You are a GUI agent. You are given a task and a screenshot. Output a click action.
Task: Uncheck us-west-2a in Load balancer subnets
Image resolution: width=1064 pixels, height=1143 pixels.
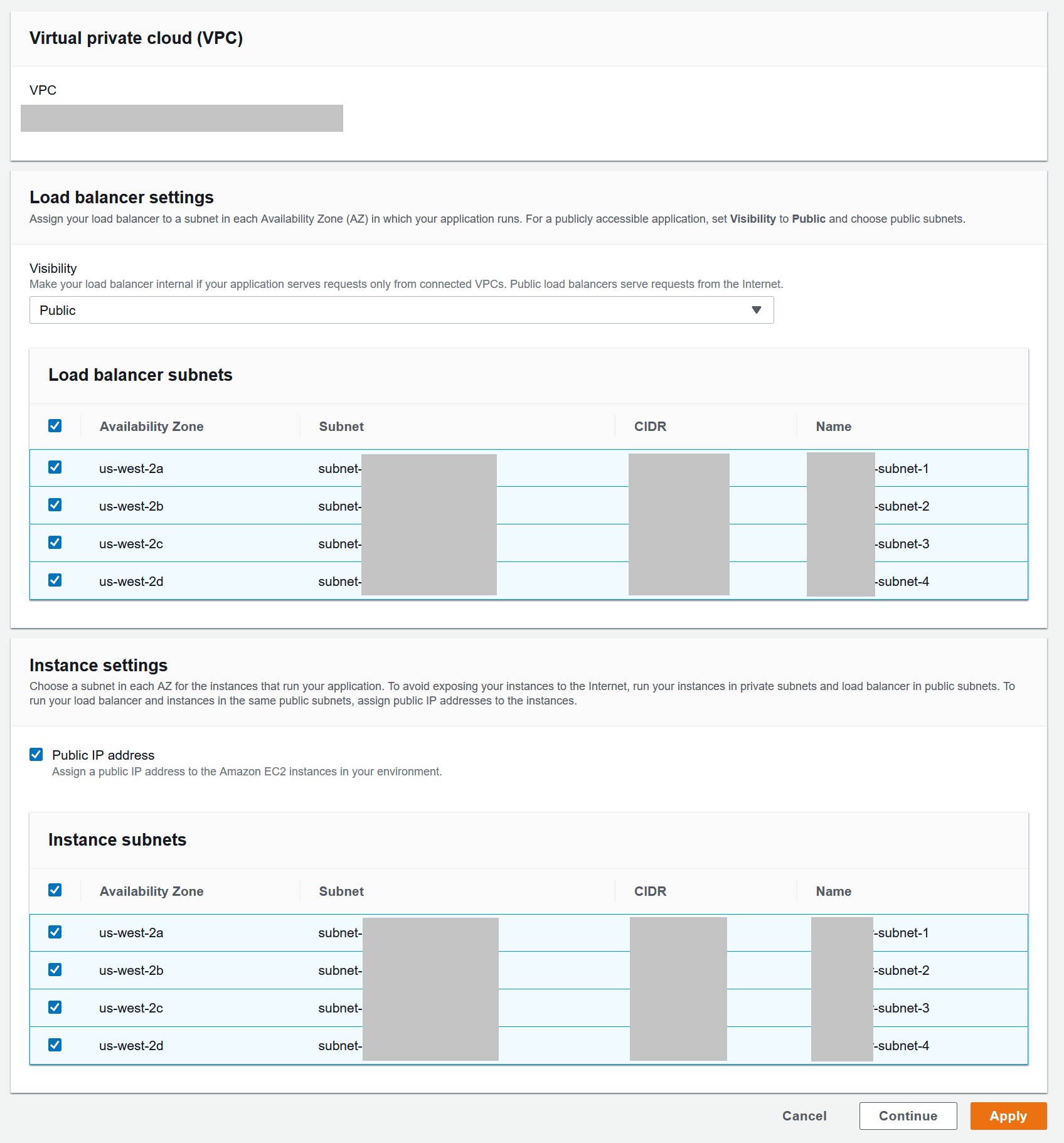tap(55, 467)
